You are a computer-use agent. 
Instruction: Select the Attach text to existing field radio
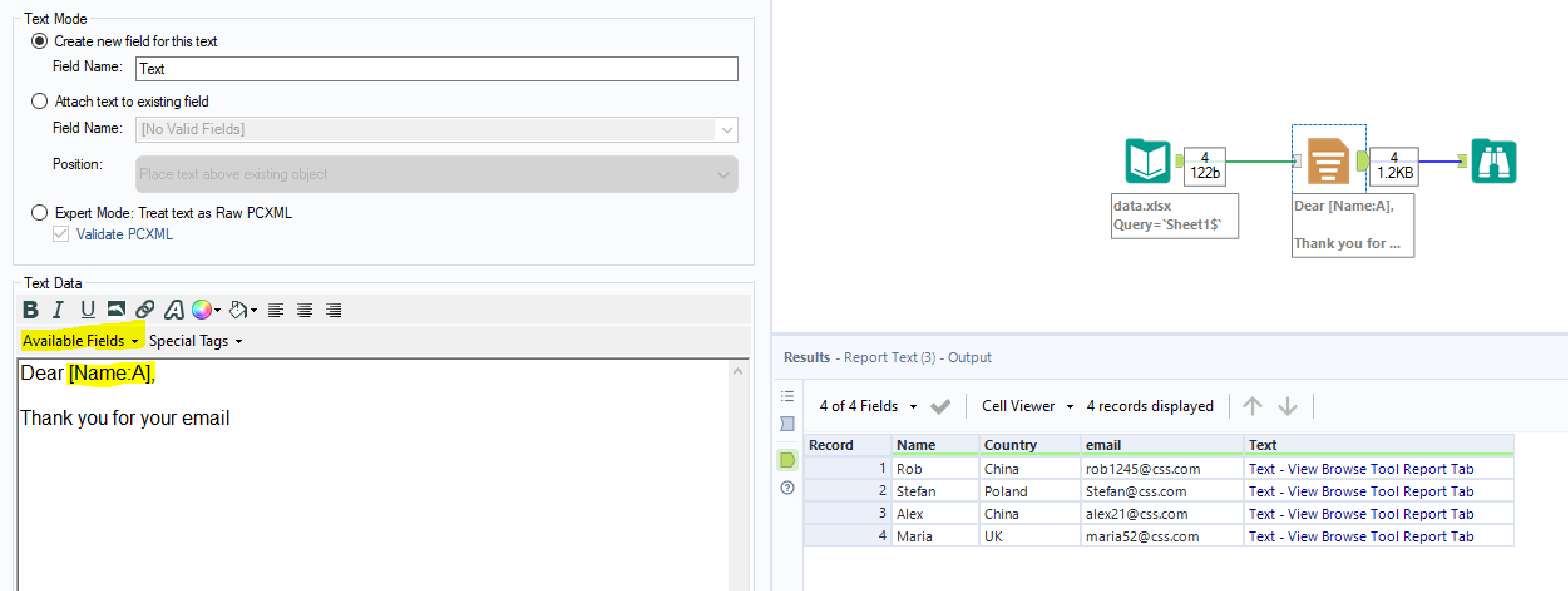point(39,101)
